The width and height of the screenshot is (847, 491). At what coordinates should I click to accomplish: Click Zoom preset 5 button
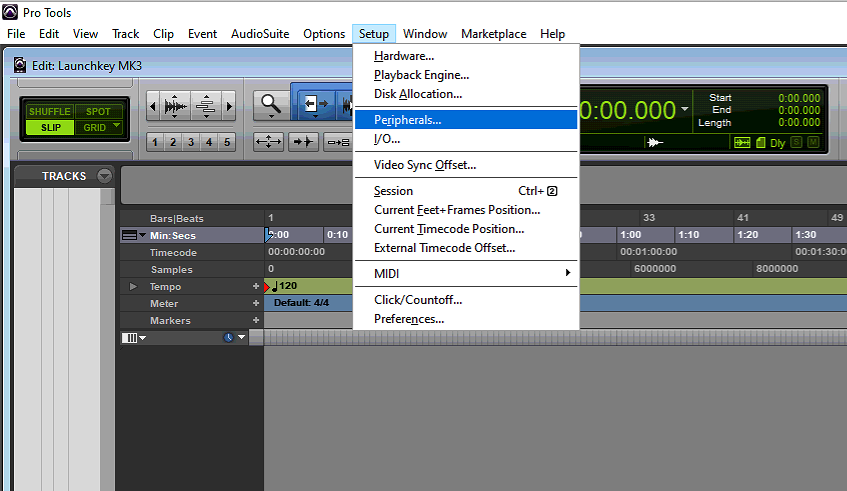[227, 142]
